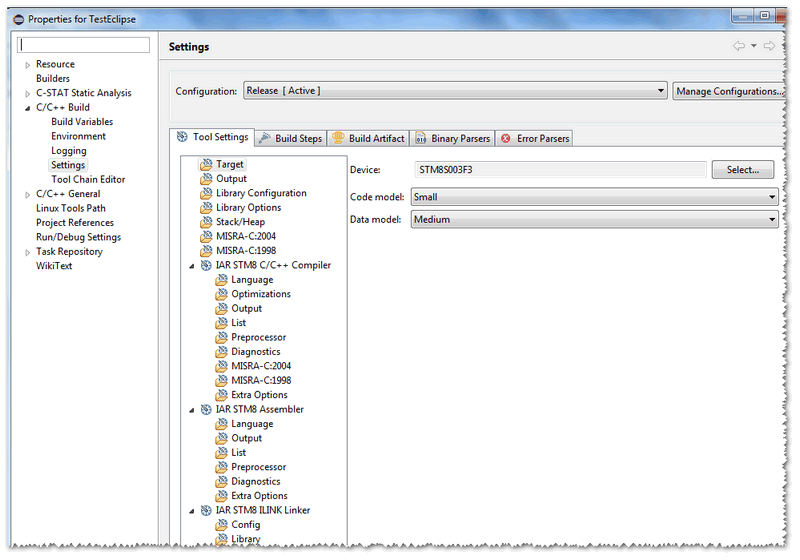Click the Stack/Heap settings icon

[207, 222]
